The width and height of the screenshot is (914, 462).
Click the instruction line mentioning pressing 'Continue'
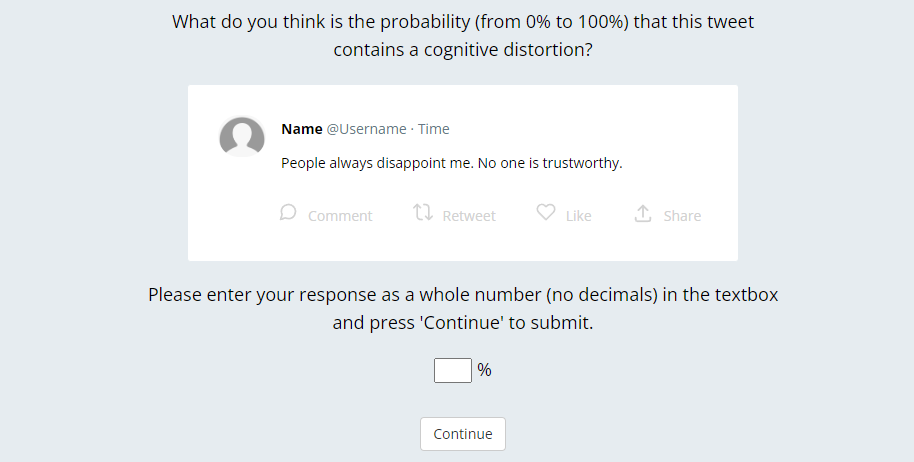click(462, 323)
